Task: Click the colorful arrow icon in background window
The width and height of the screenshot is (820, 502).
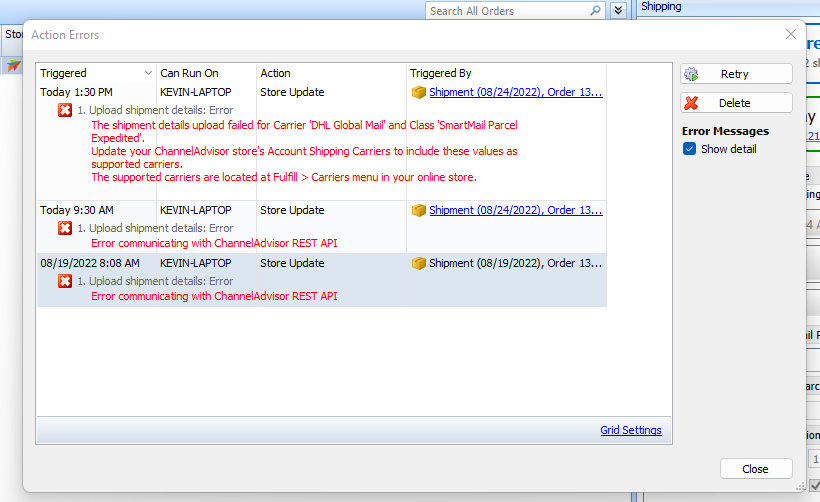Action: [14, 66]
